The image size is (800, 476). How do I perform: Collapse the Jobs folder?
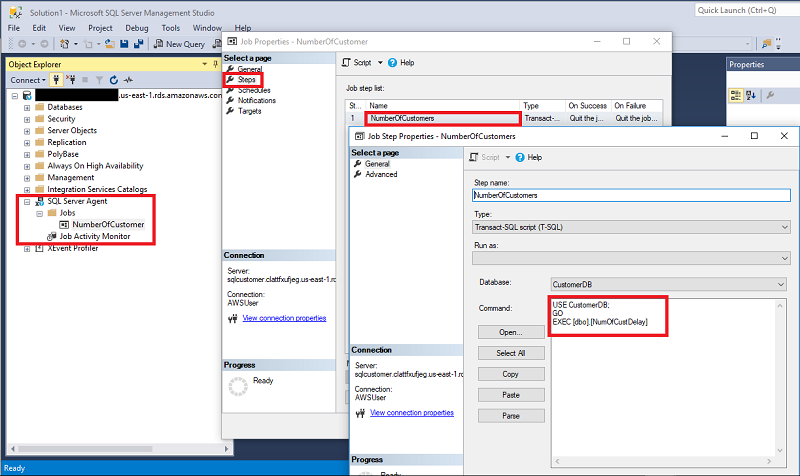coord(39,213)
